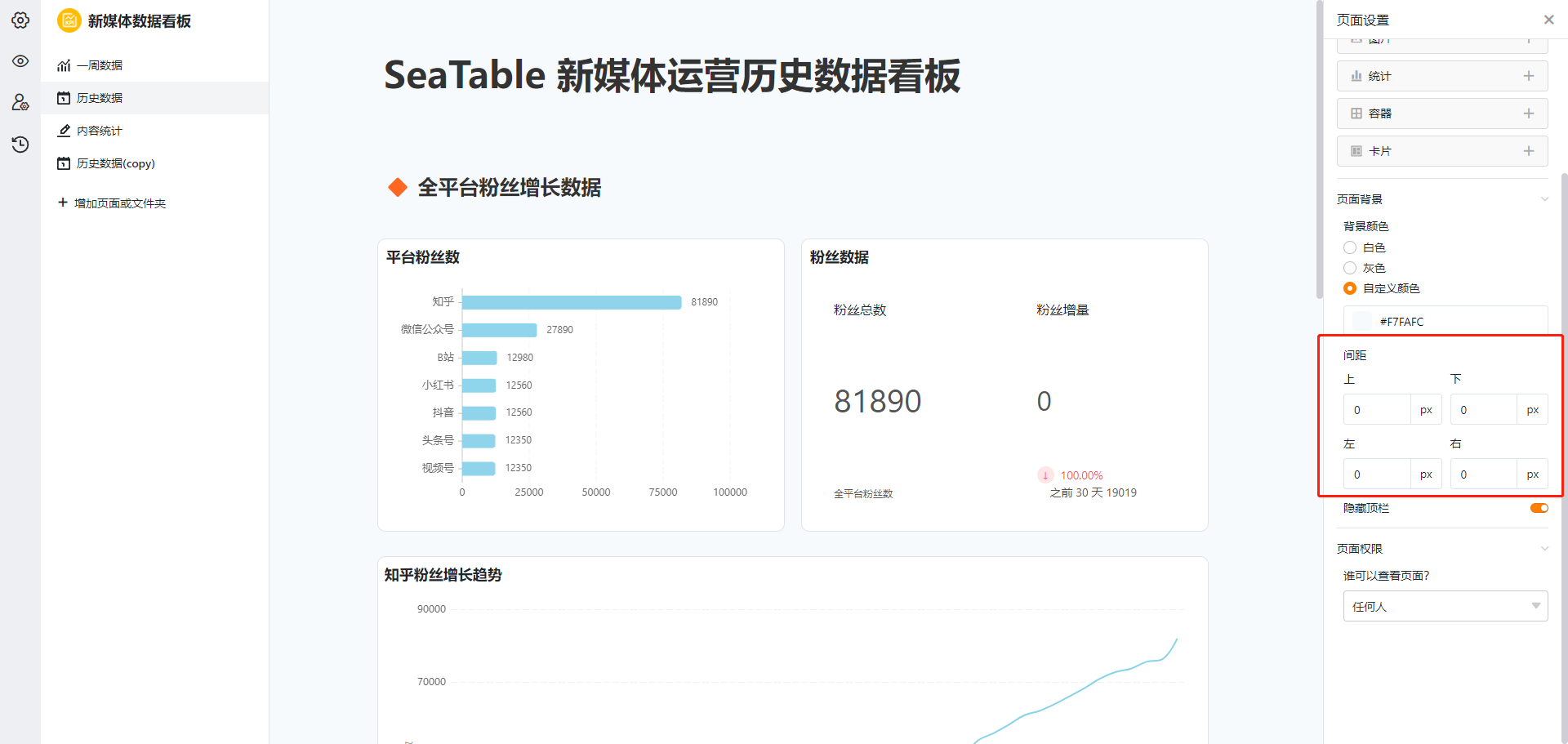
Task: Open the 任何人 page permission dropdown
Action: point(1445,606)
